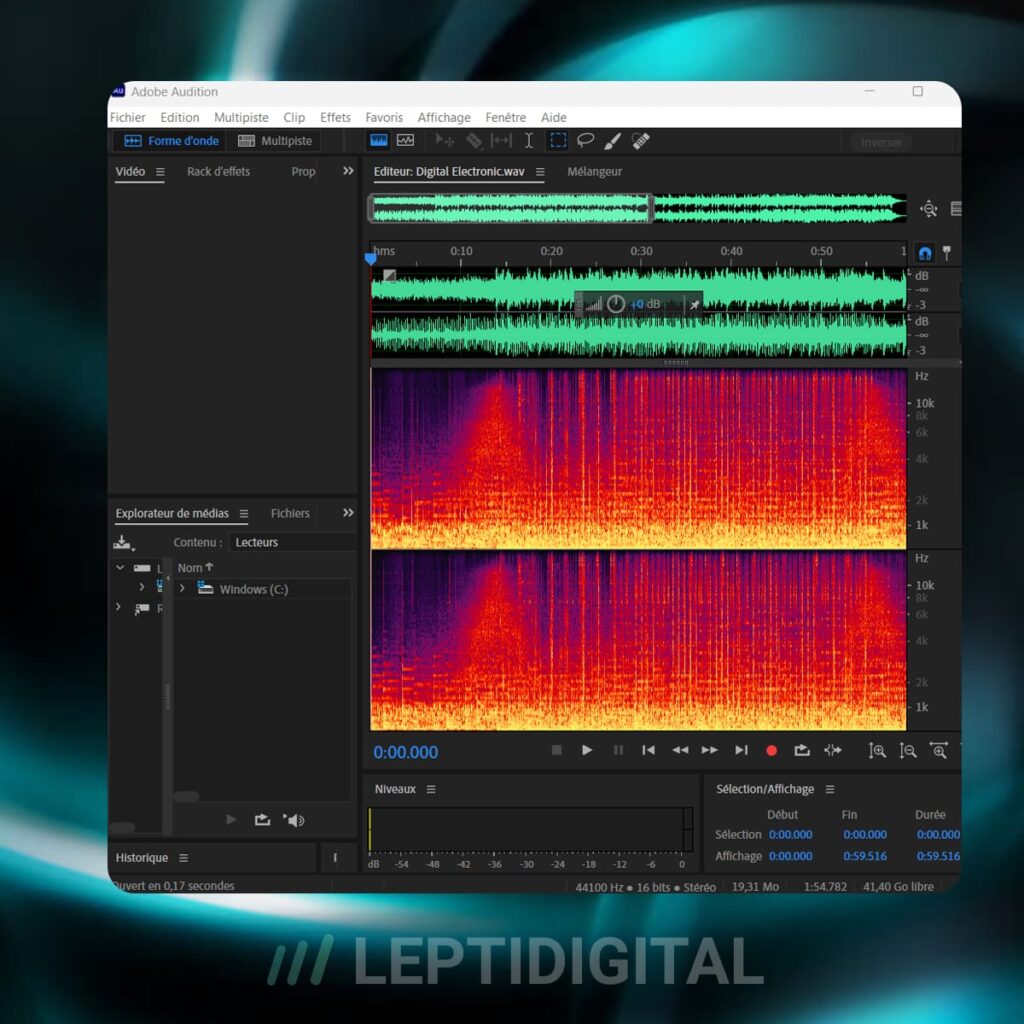Select the Vidéo panel tab
The height and width of the screenshot is (1024, 1024).
tap(130, 171)
